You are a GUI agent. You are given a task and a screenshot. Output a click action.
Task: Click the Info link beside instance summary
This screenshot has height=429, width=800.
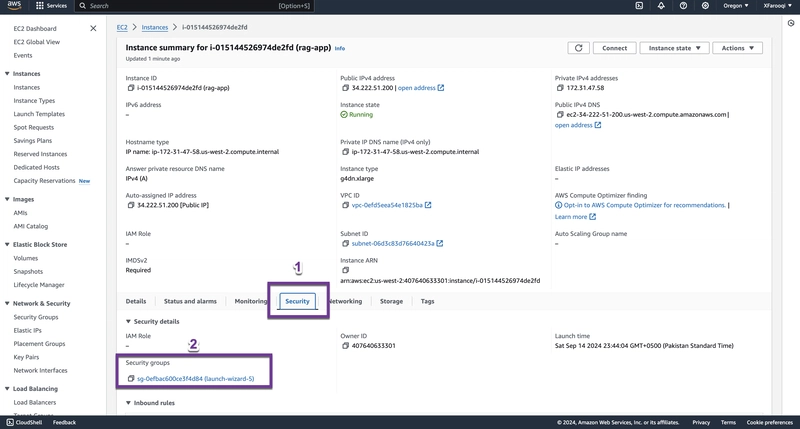click(340, 48)
